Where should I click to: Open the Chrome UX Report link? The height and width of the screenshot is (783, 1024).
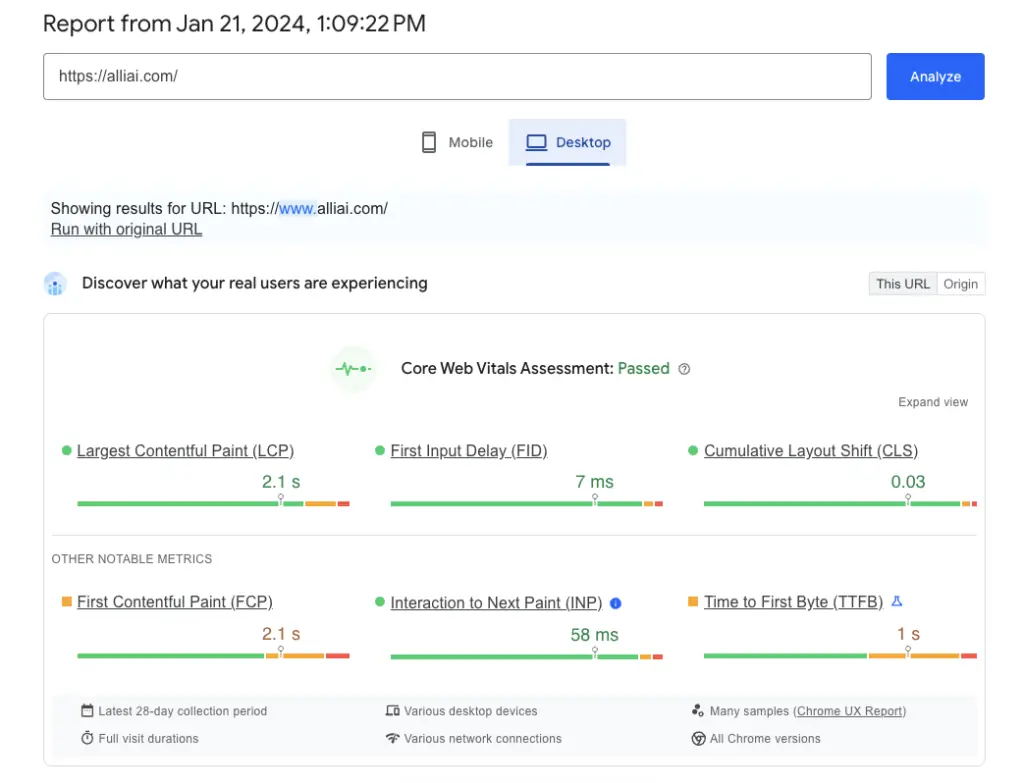(x=850, y=711)
